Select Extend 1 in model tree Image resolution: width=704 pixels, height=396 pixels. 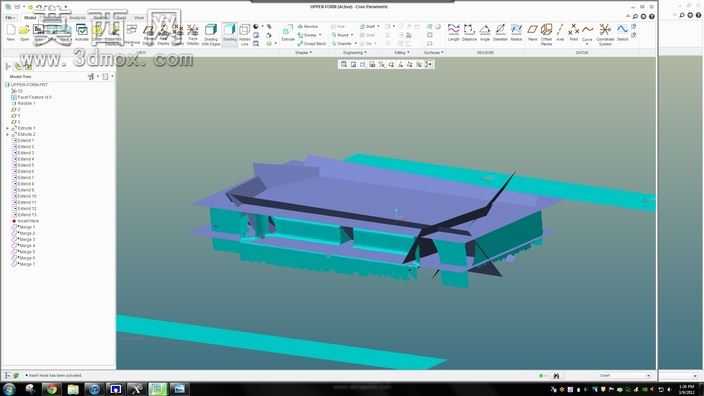(x=26, y=141)
